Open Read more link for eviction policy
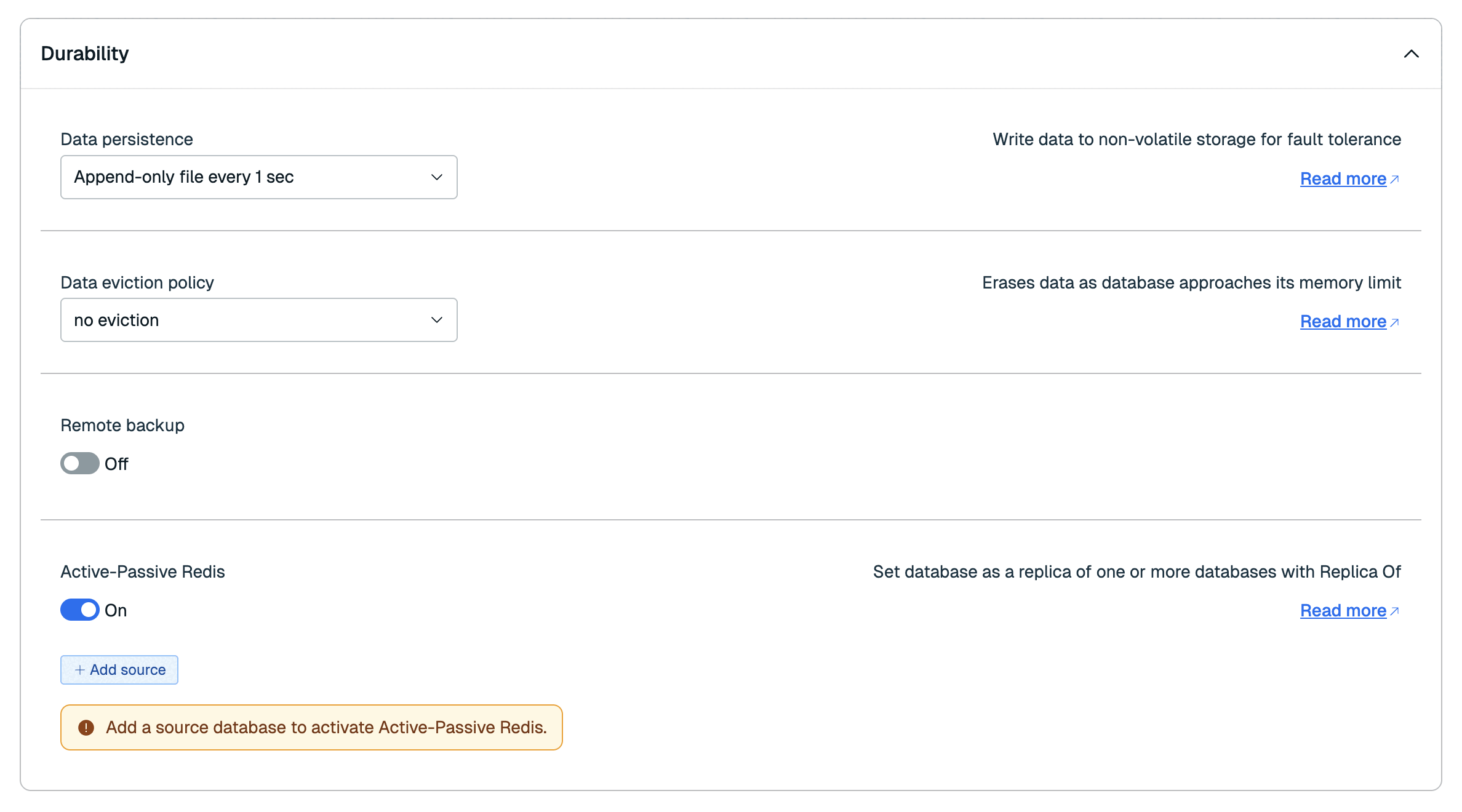The width and height of the screenshot is (1462, 812). click(1343, 321)
